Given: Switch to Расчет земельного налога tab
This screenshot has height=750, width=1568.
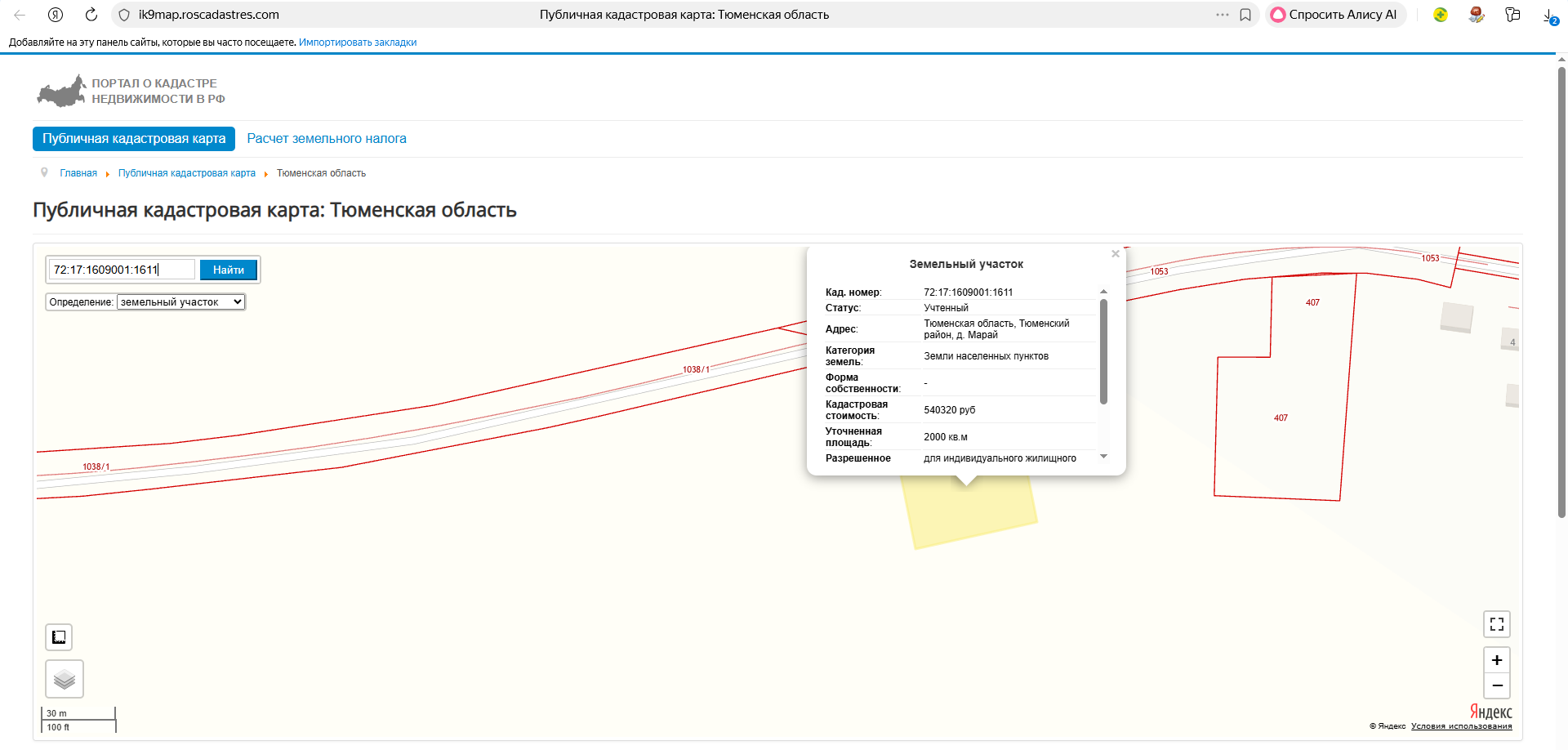Looking at the screenshot, I should tap(327, 139).
